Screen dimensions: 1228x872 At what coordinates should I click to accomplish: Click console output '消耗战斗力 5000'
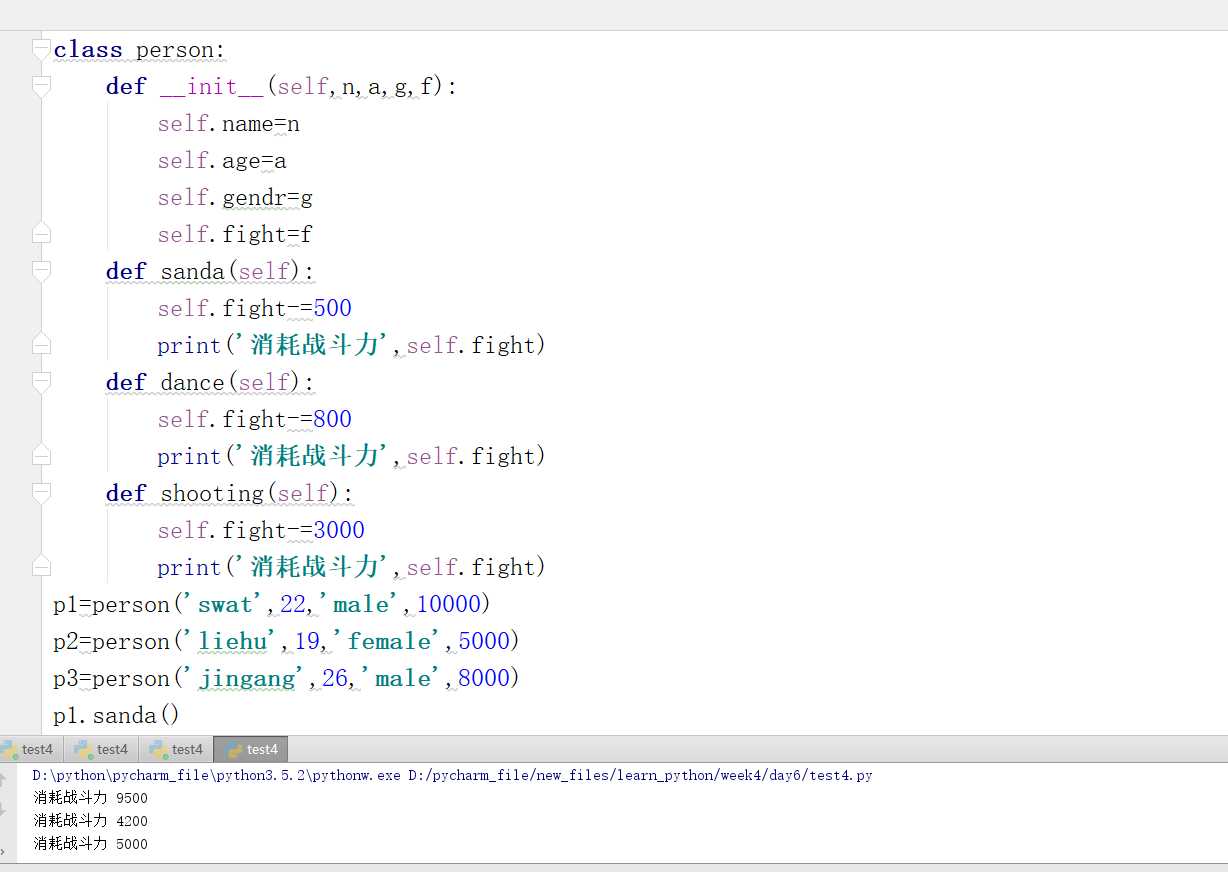click(90, 844)
